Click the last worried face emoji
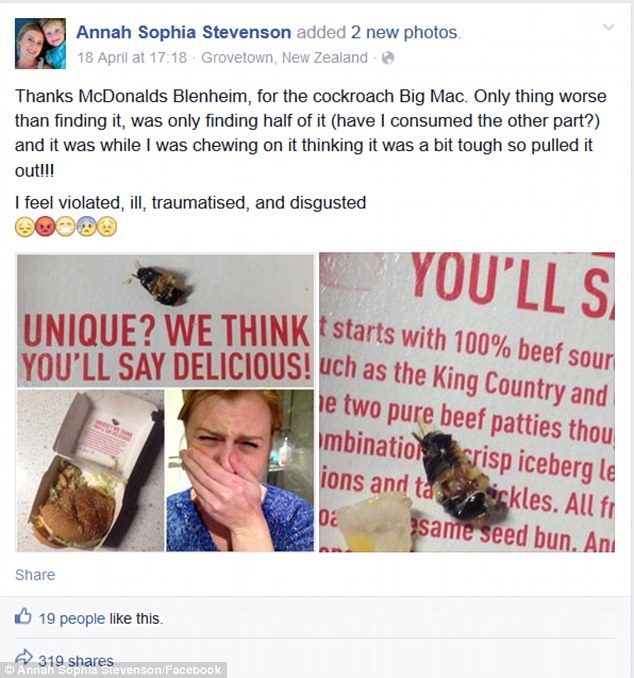Image resolution: width=634 pixels, height=678 pixels. (107, 227)
